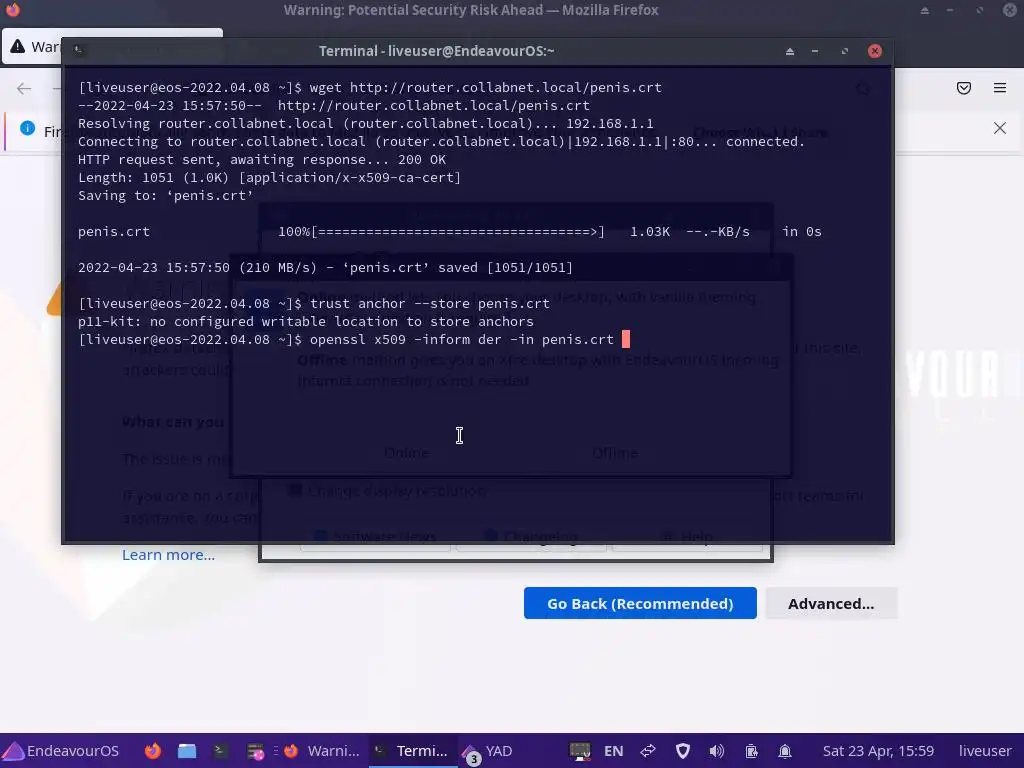Click the EN keyboard layout indicator
Viewport: 1024px width, 768px height.
pos(613,751)
